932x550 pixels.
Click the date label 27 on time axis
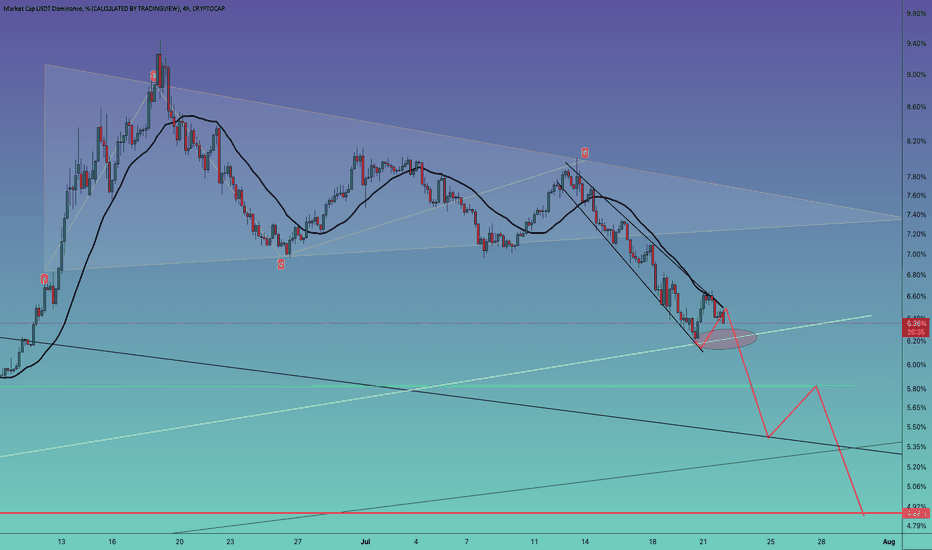[x=298, y=542]
